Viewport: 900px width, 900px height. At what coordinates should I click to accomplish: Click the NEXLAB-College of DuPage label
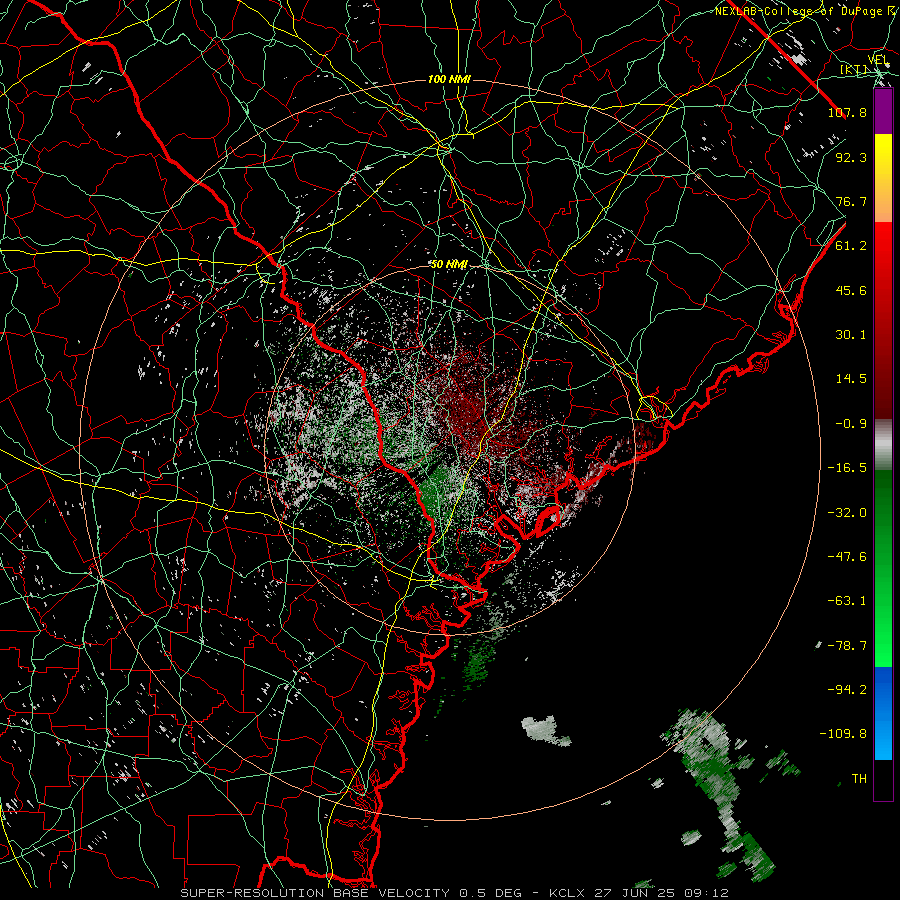pyautogui.click(x=798, y=11)
